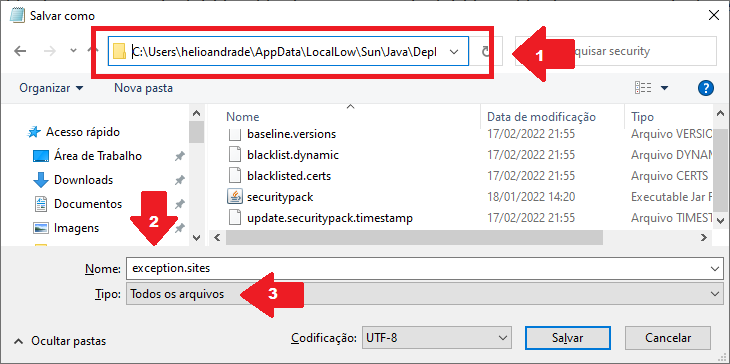Open the Organizar menu
The width and height of the screenshot is (730, 364).
click(51, 88)
